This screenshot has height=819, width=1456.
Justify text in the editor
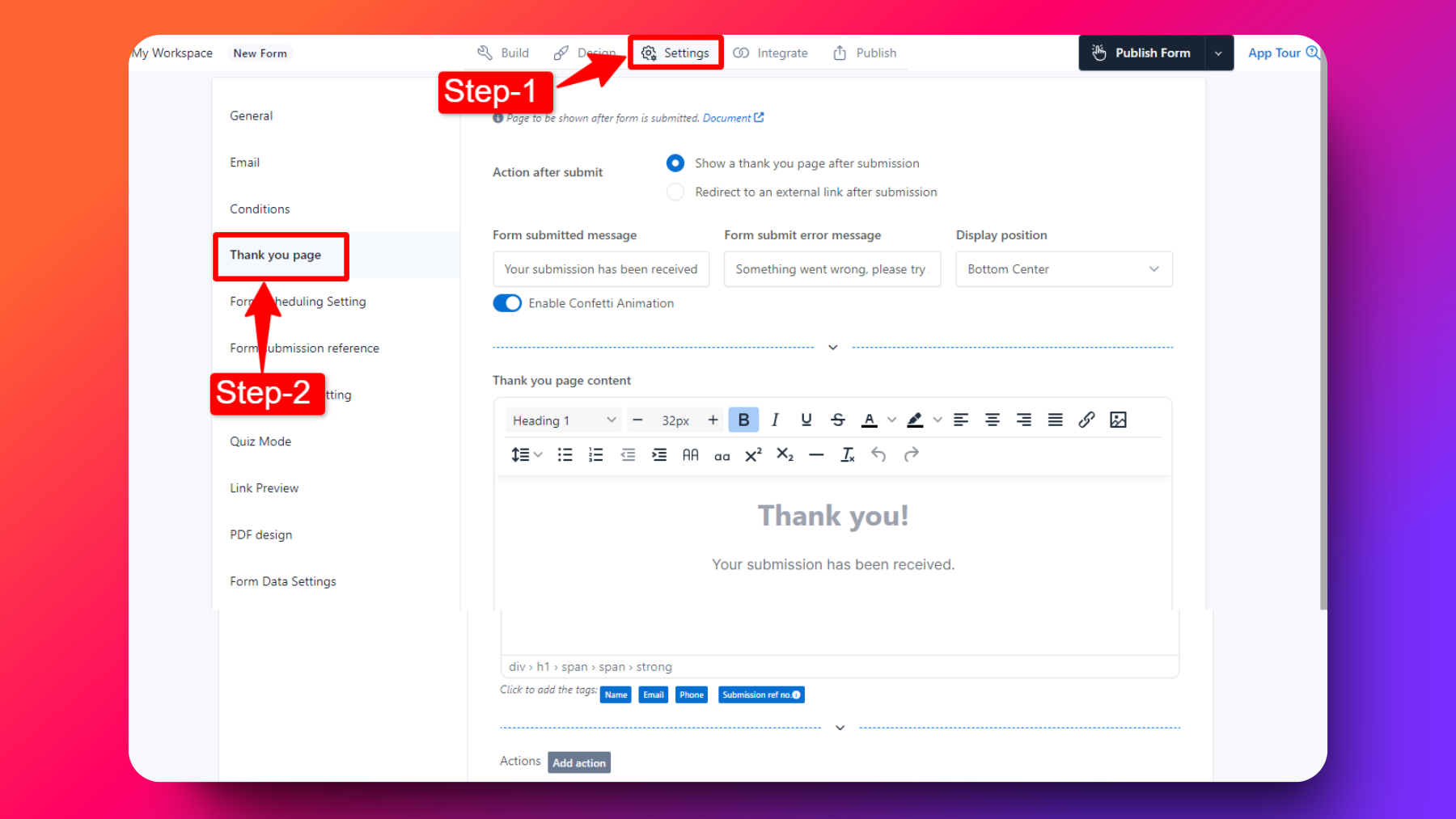1056,420
